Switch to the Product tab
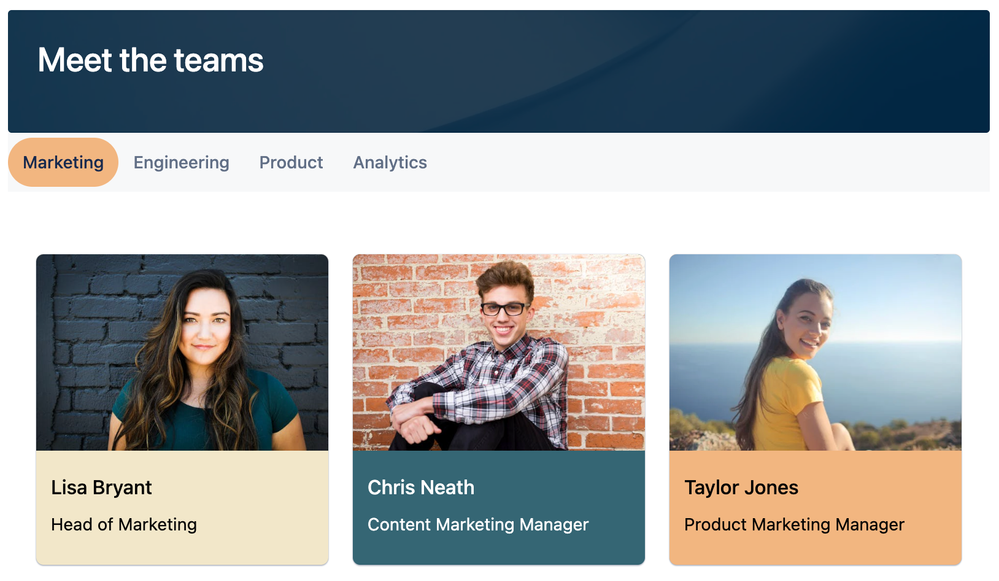The image size is (999, 581). 291,162
